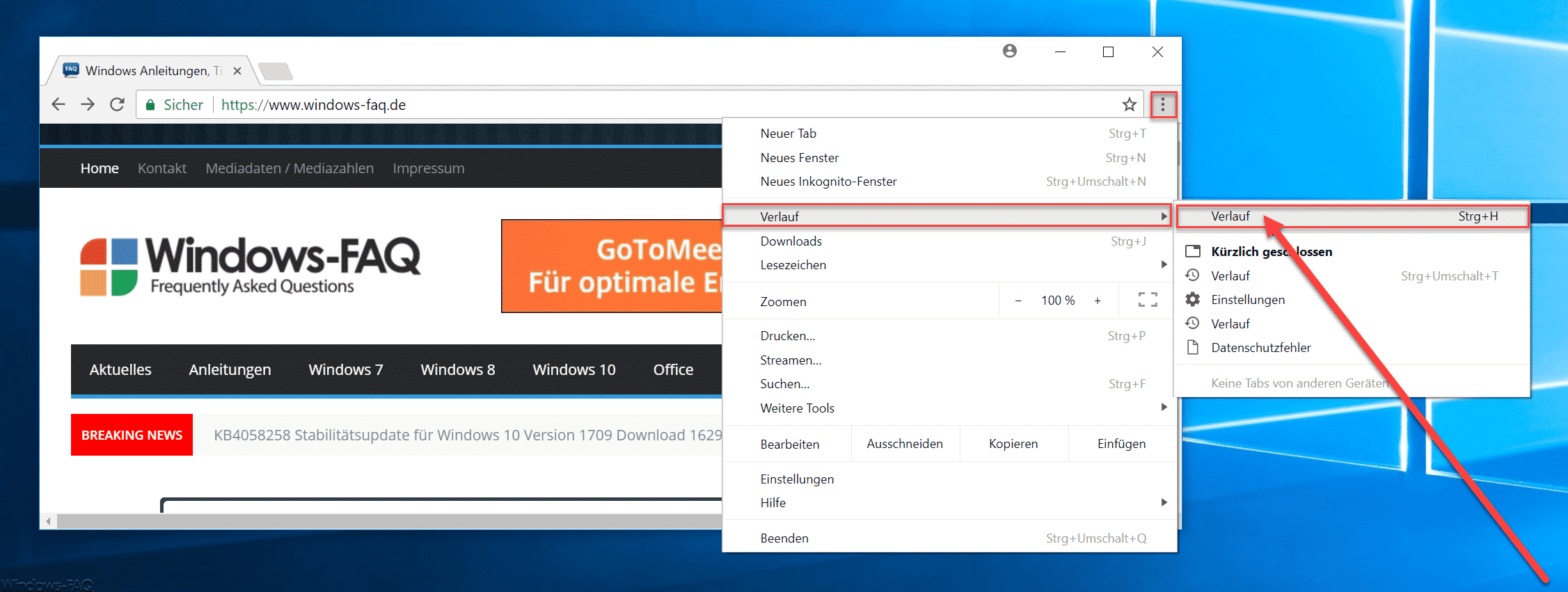Select Anleitungen category tab
The height and width of the screenshot is (592, 1568).
coord(230,369)
